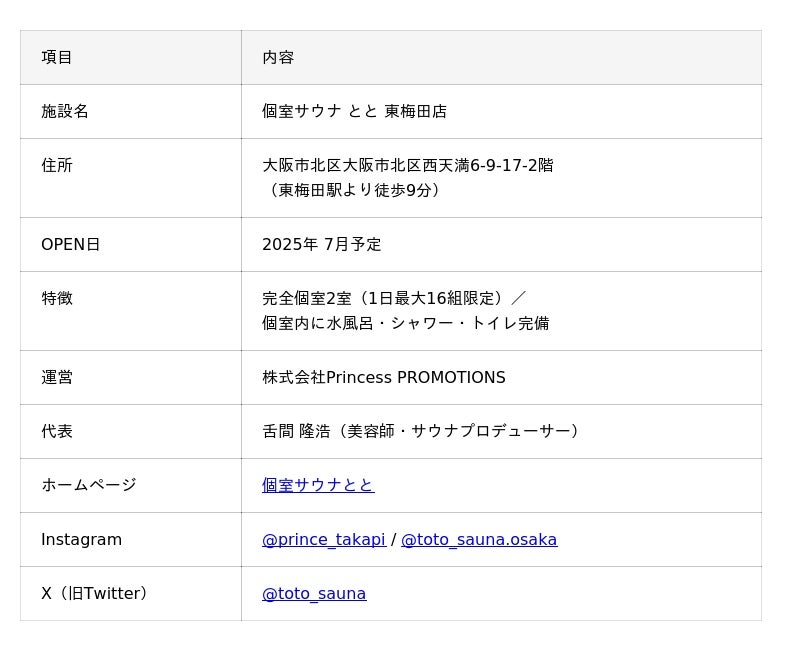Select the 運営 row label
This screenshot has width=800, height=651.
click(x=57, y=377)
